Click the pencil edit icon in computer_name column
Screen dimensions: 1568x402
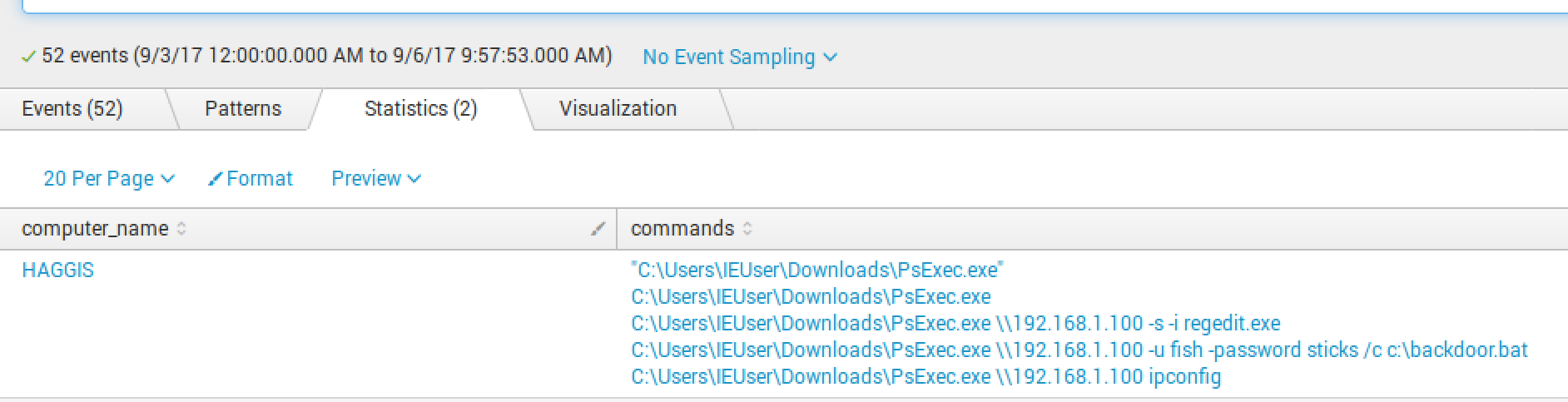[598, 229]
